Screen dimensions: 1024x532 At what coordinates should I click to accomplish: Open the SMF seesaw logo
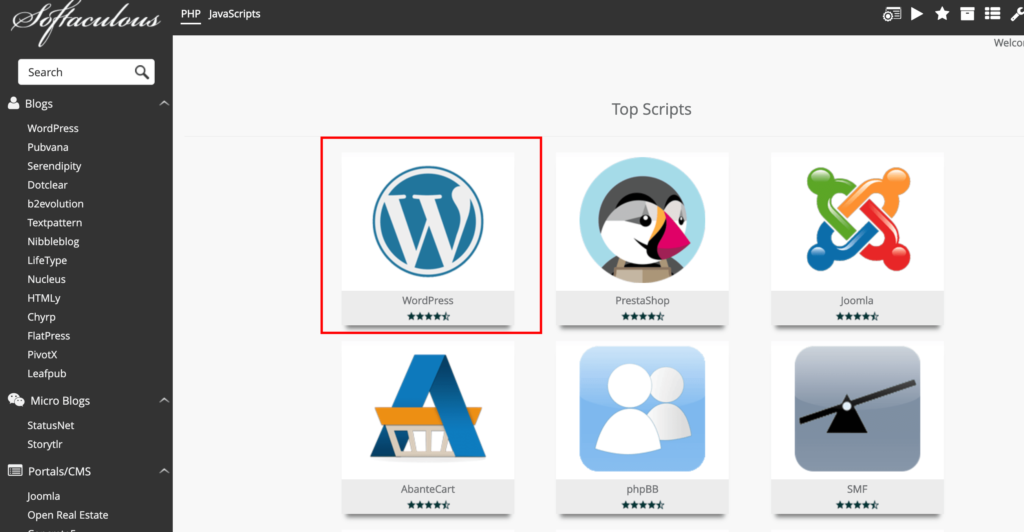pyautogui.click(x=857, y=409)
